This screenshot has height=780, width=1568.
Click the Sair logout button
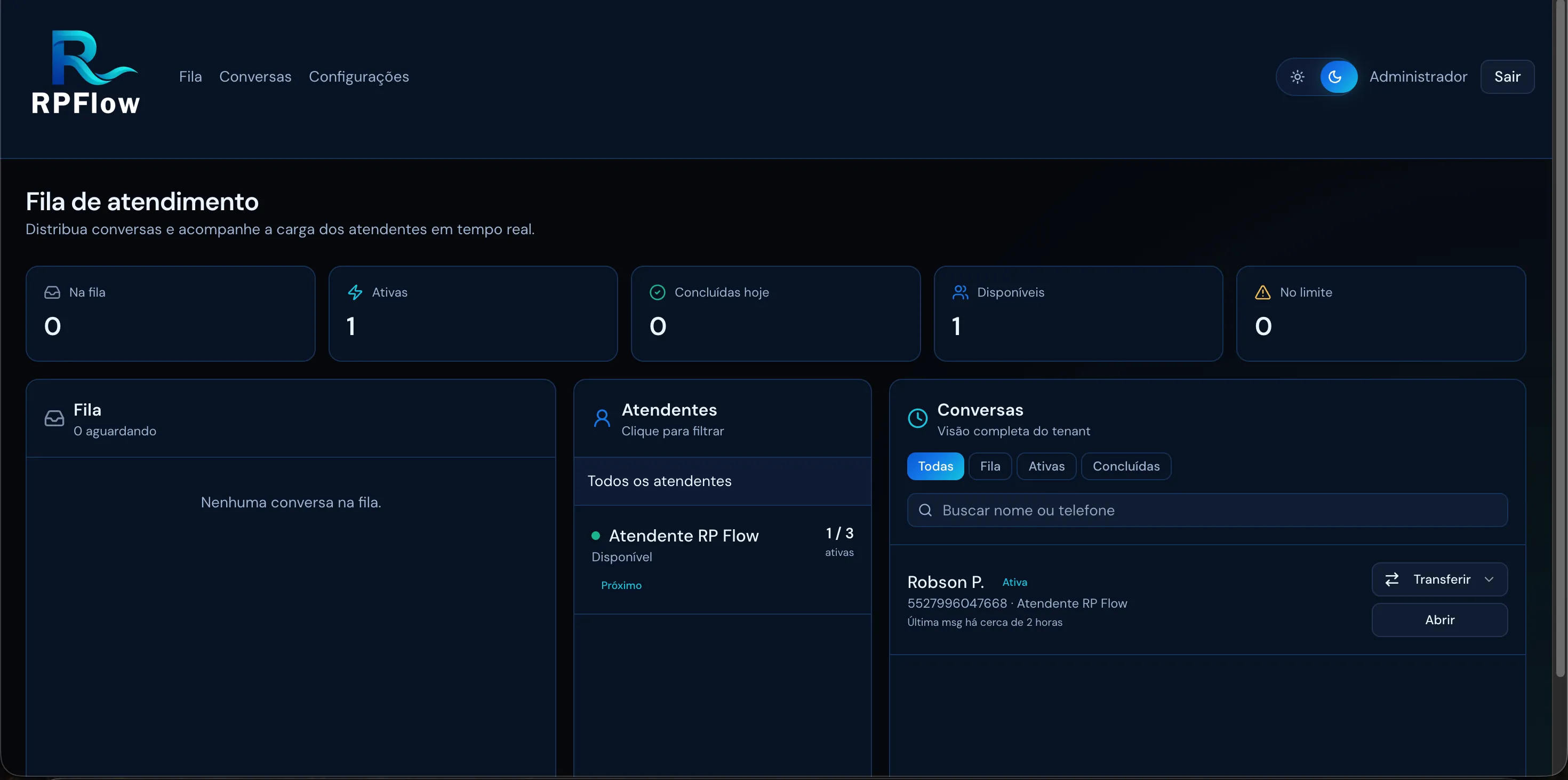pos(1507,77)
